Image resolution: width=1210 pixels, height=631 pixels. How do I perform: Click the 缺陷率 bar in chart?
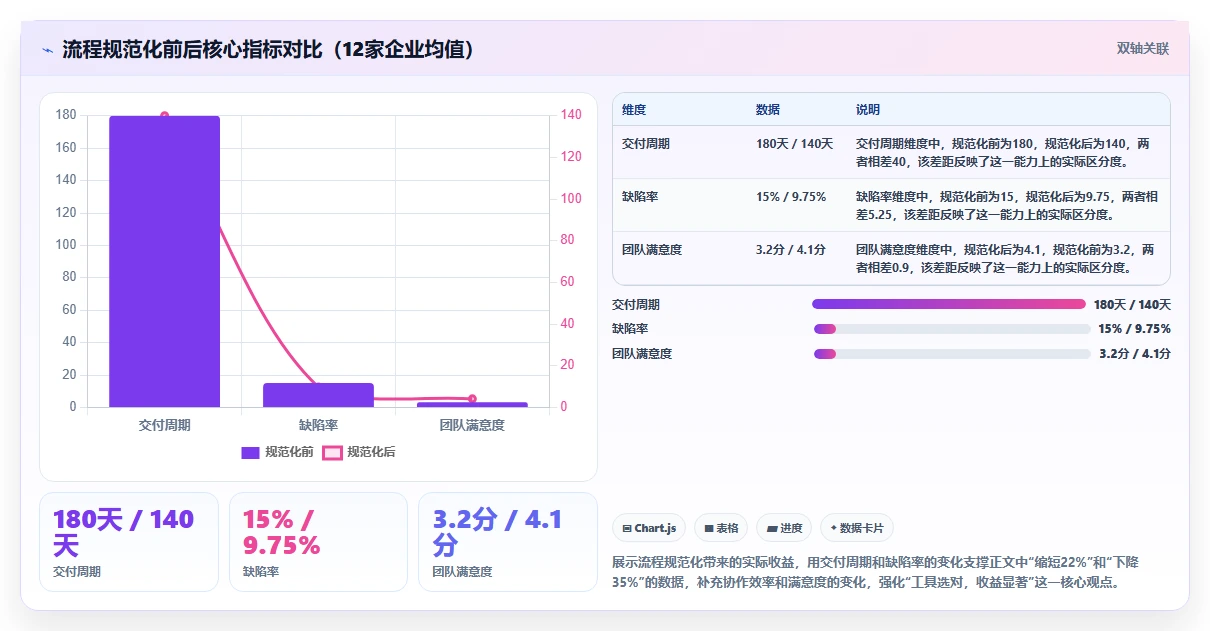[x=318, y=395]
